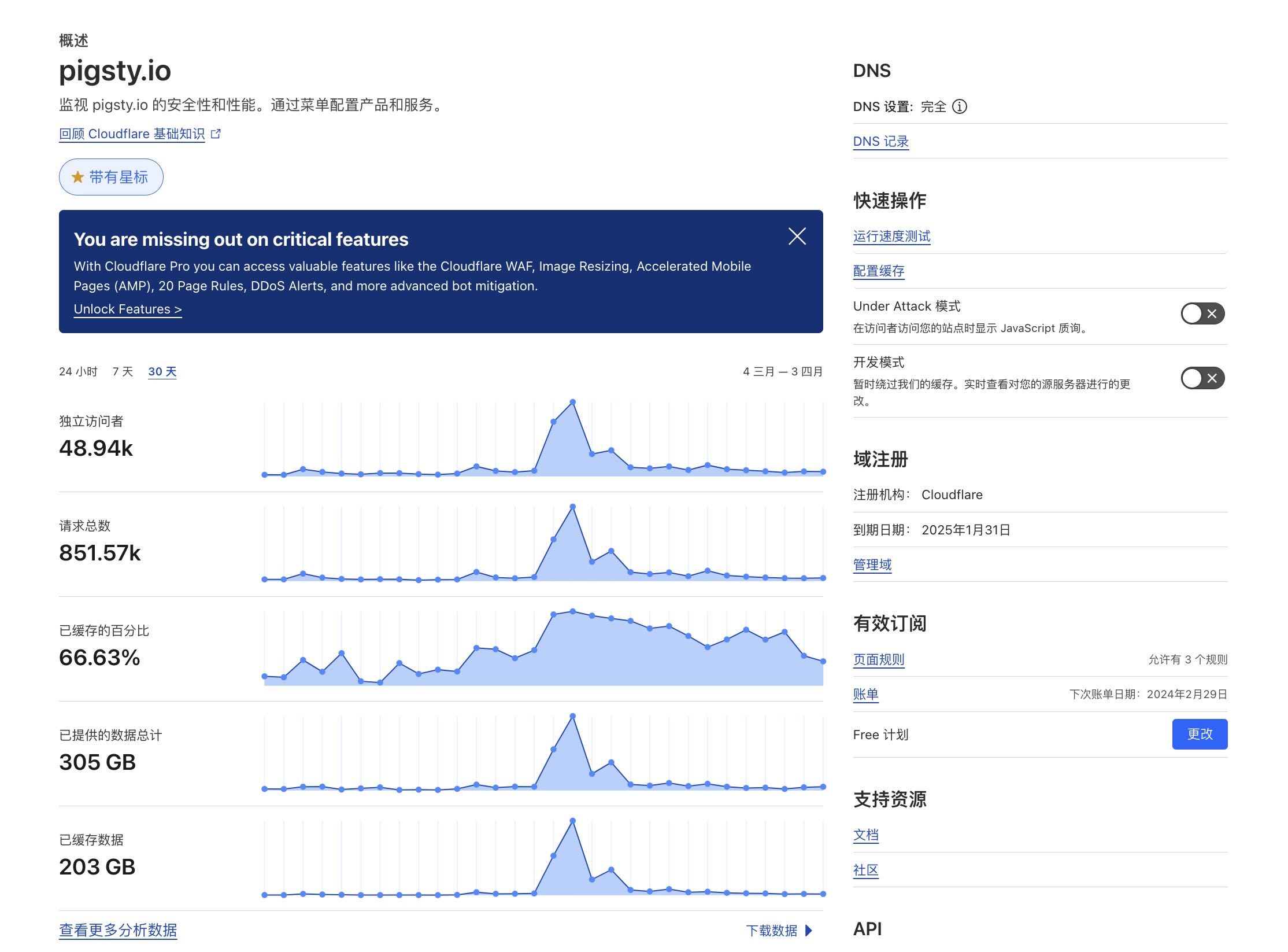The width and height of the screenshot is (1288, 952).
Task: Click 运行速度测试 quick action link
Action: [891, 236]
